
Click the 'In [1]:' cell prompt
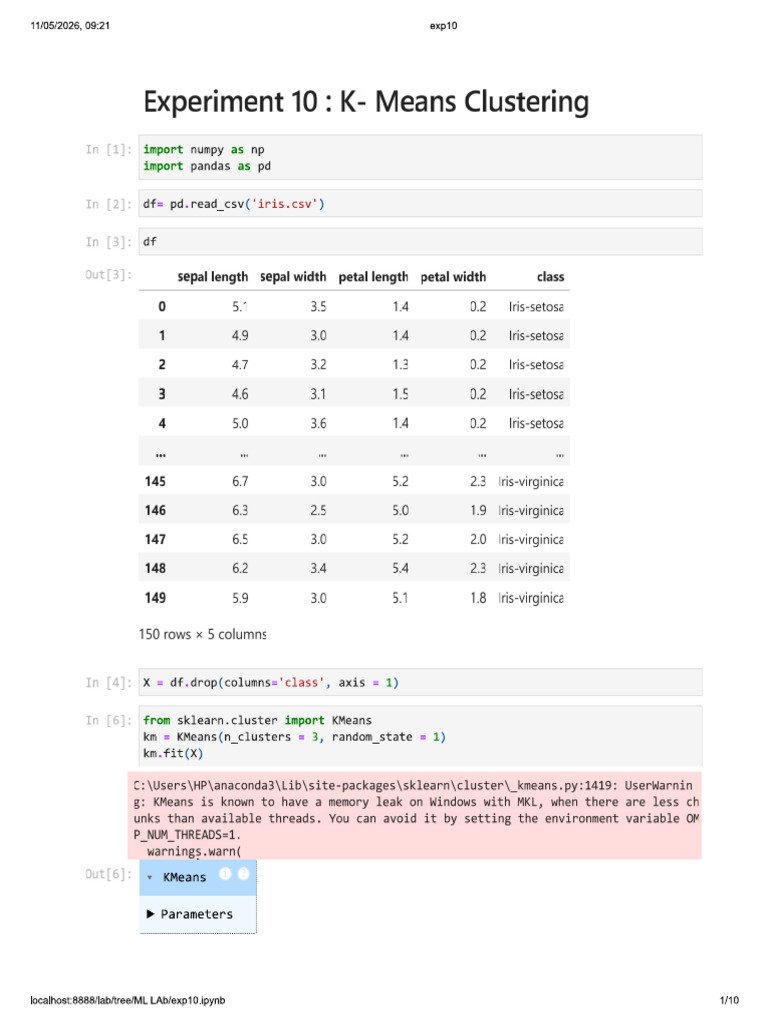(x=108, y=150)
